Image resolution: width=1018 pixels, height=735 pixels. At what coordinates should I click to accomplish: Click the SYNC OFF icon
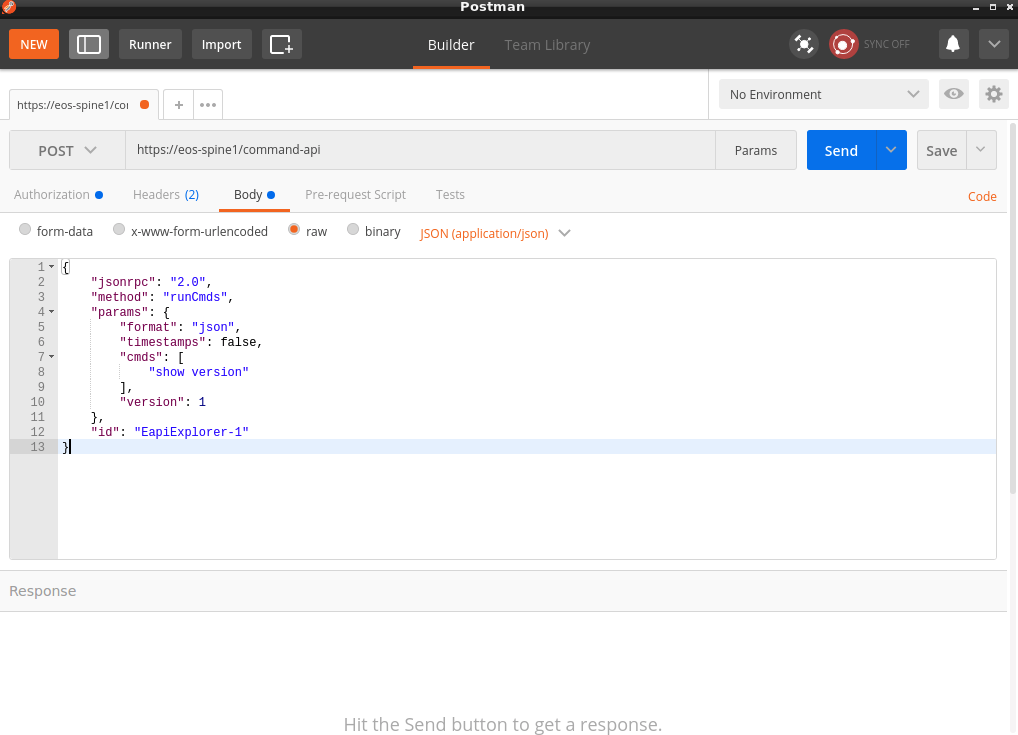844,44
